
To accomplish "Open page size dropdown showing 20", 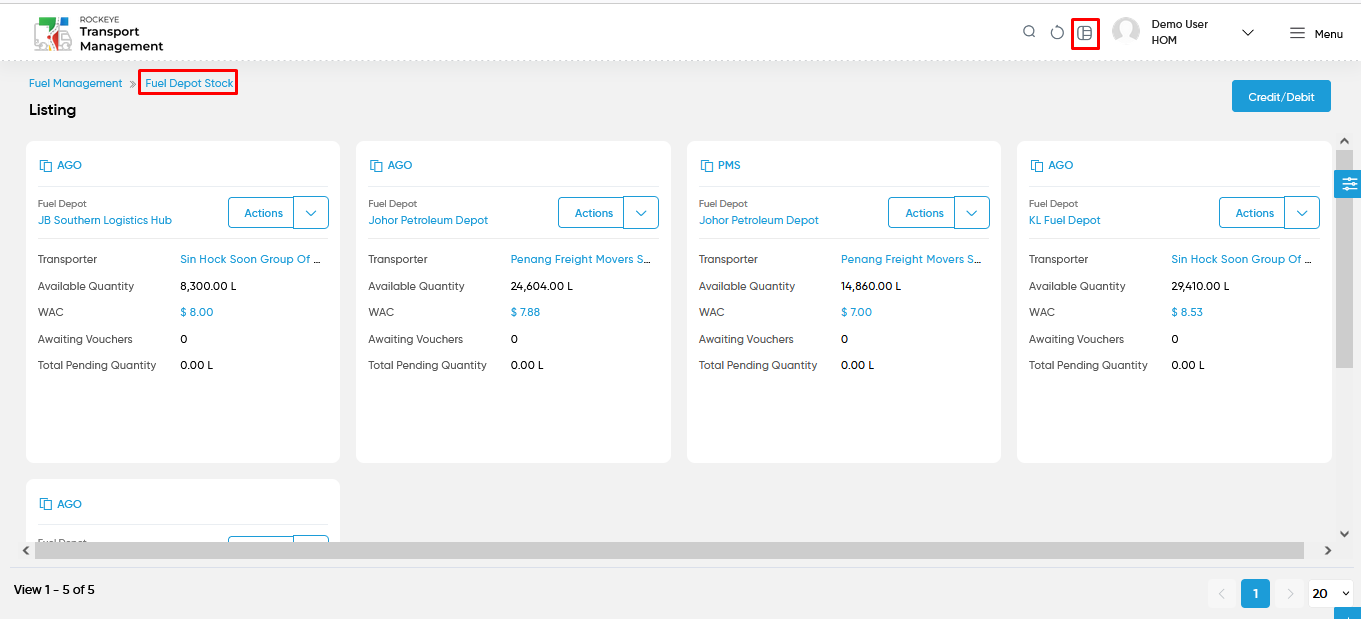I will 1331,593.
